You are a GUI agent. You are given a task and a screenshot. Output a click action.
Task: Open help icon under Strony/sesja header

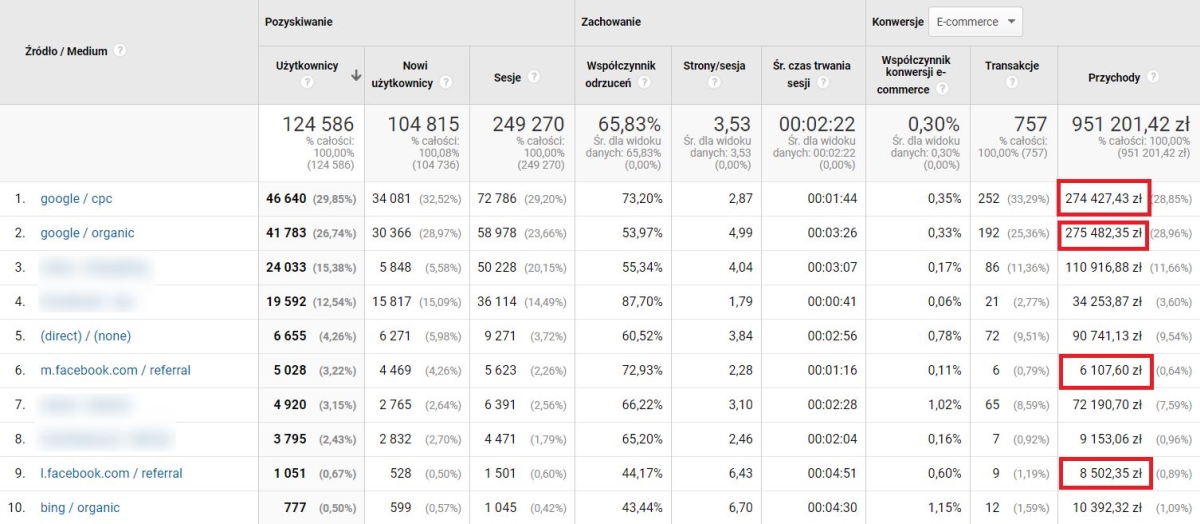(x=715, y=83)
